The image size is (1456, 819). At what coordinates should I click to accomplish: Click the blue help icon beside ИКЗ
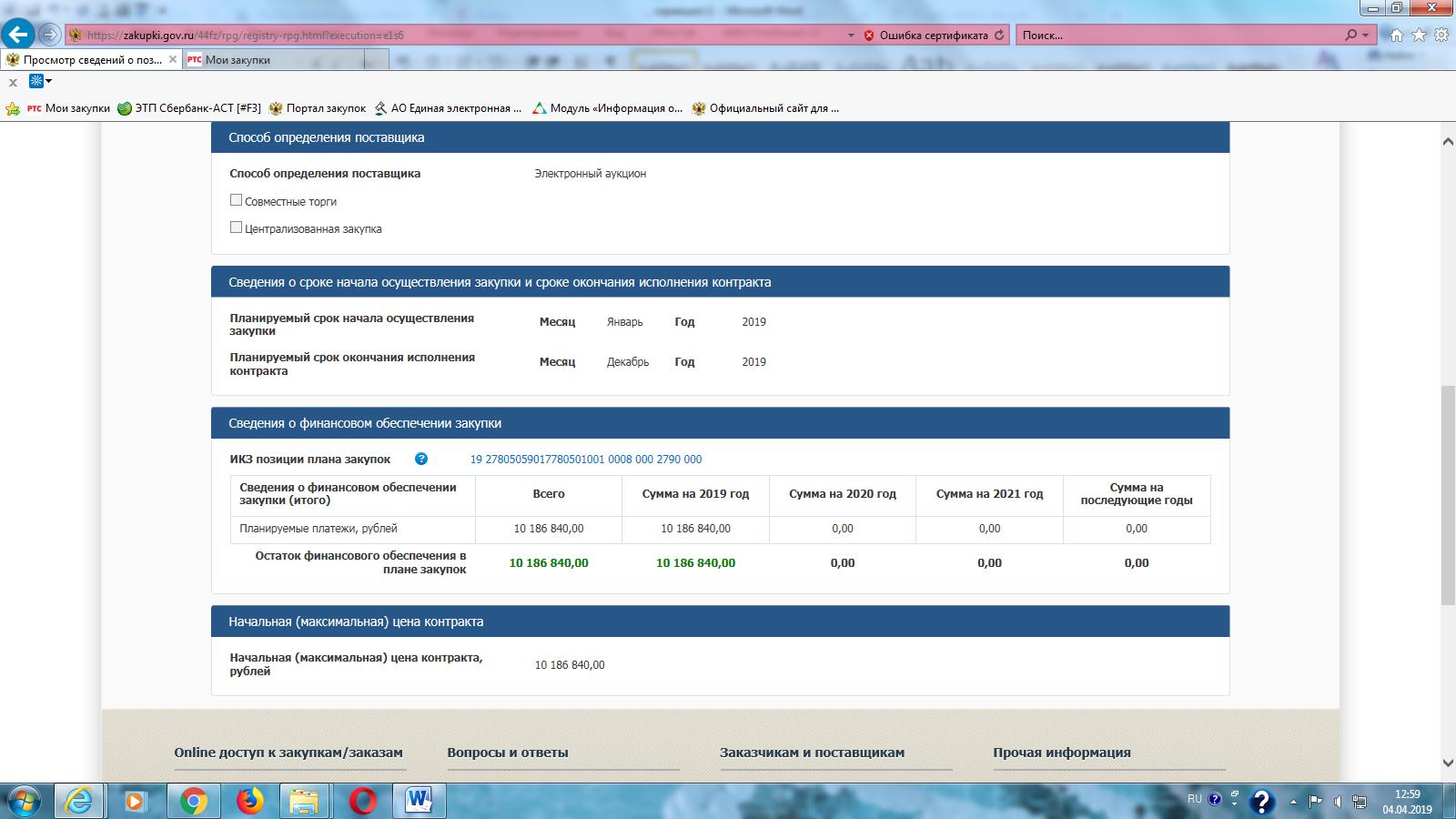point(420,460)
